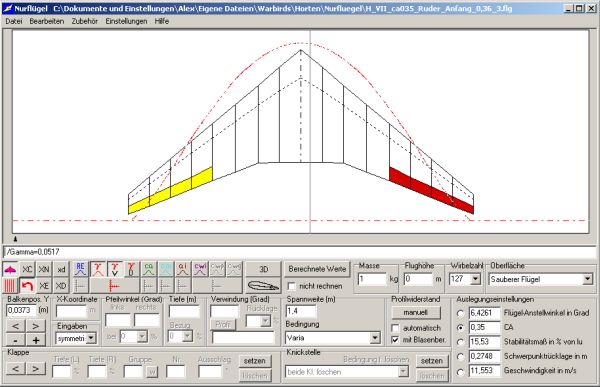The image size is (600, 387).
Task: Open the Zubehör menu
Action: [x=85, y=21]
